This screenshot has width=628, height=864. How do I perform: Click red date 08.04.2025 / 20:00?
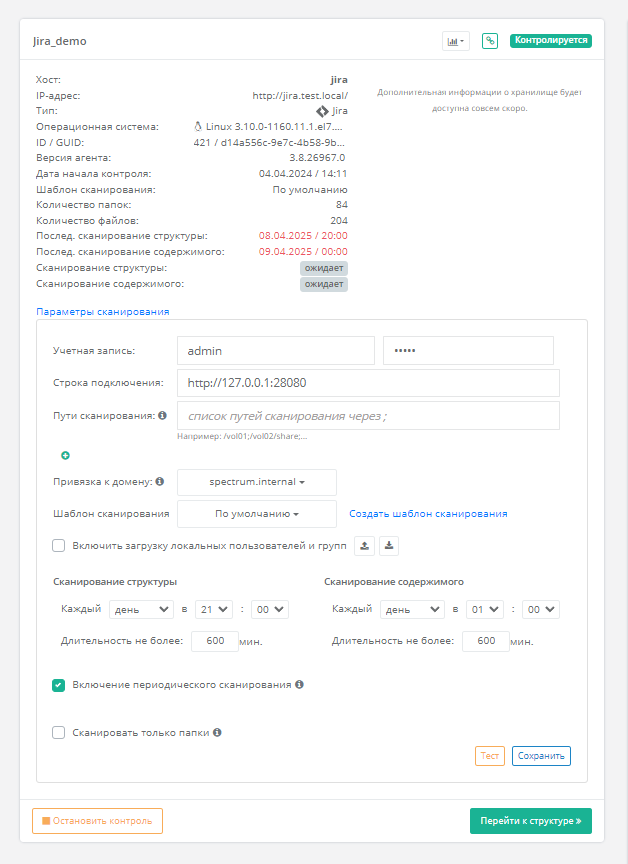point(303,236)
